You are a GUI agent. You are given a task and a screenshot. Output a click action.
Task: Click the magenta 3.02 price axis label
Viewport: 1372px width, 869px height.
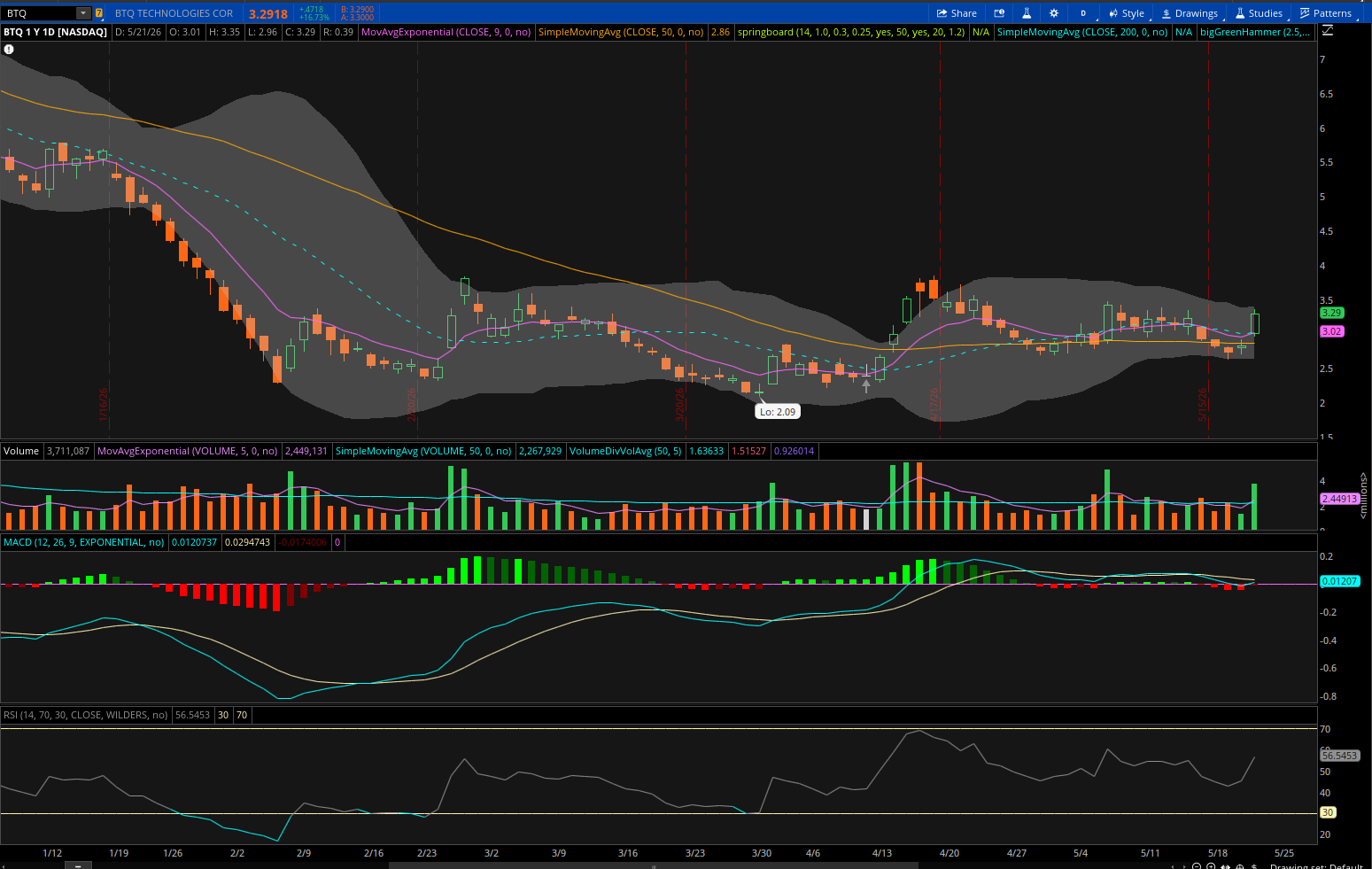coord(1331,331)
